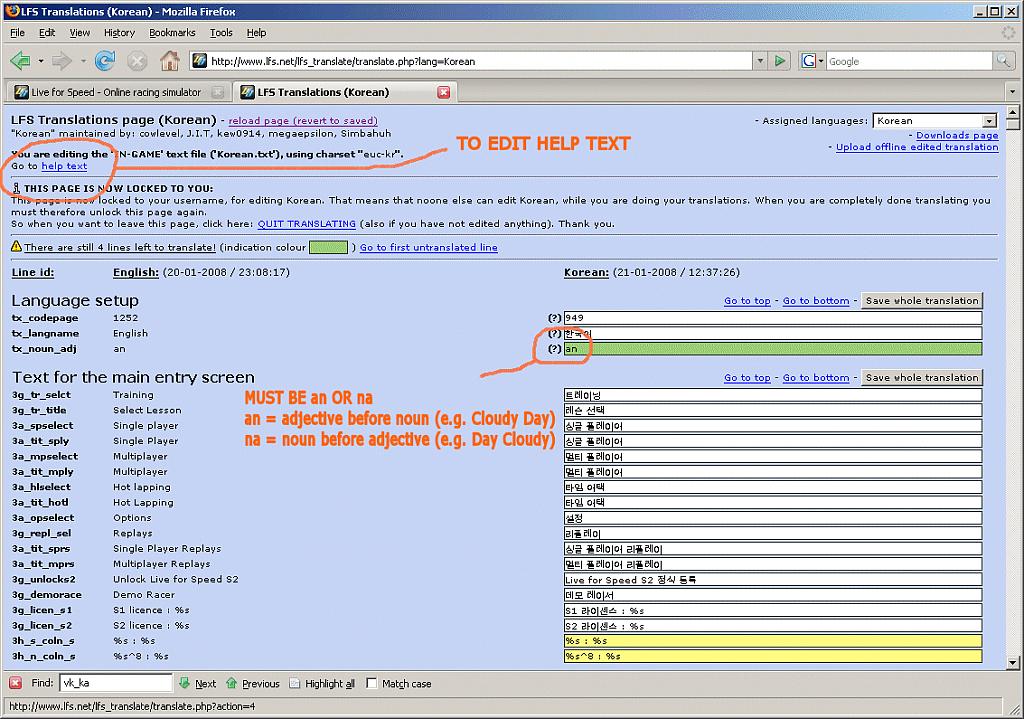The image size is (1024, 719).
Task: Close the Find bar with the red X
Action: click(16, 683)
